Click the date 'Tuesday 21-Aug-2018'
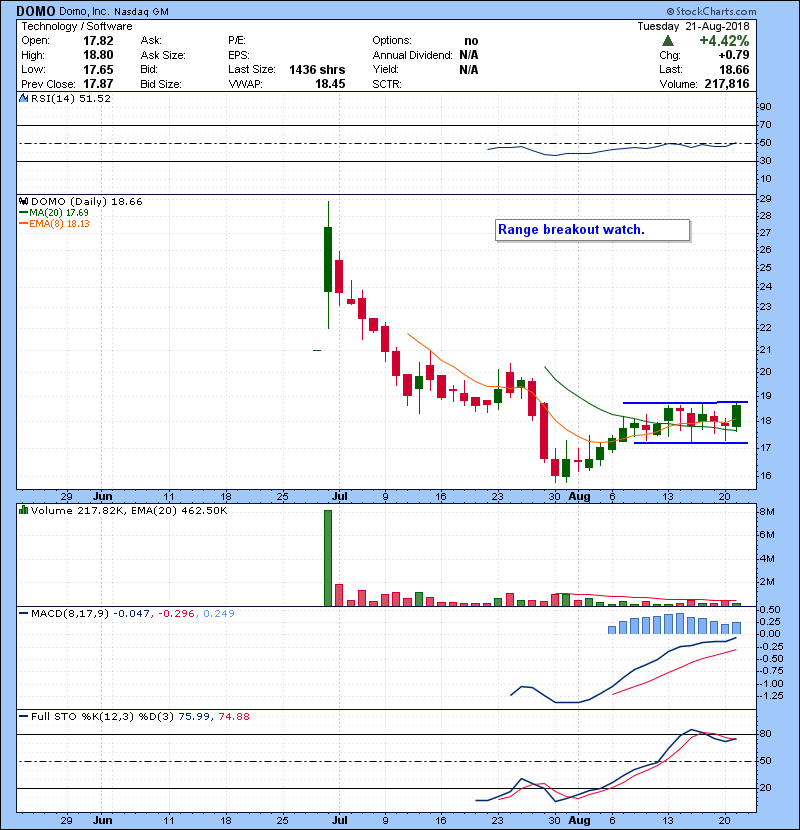Image resolution: width=800 pixels, height=830 pixels. pyautogui.click(x=693, y=26)
